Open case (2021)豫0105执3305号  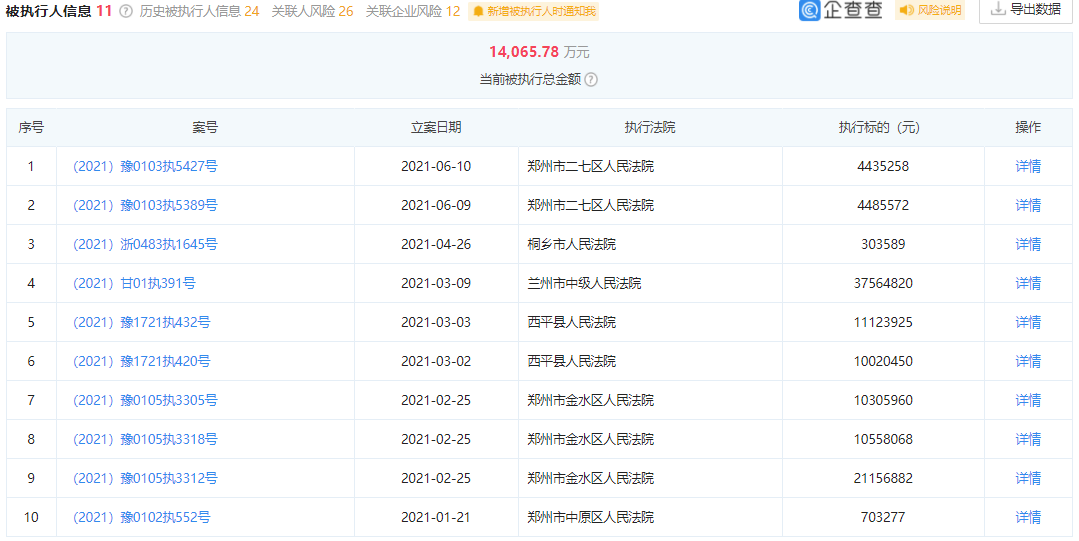point(145,400)
